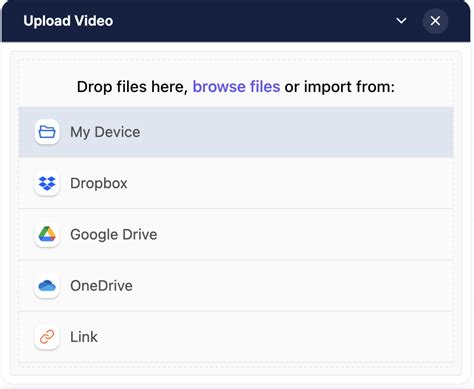Click the Google Drive logo icon
This screenshot has height=389, width=474.
click(x=47, y=234)
